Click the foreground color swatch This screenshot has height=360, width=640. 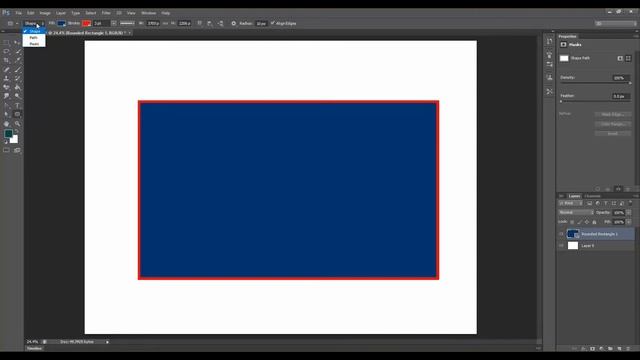8,134
